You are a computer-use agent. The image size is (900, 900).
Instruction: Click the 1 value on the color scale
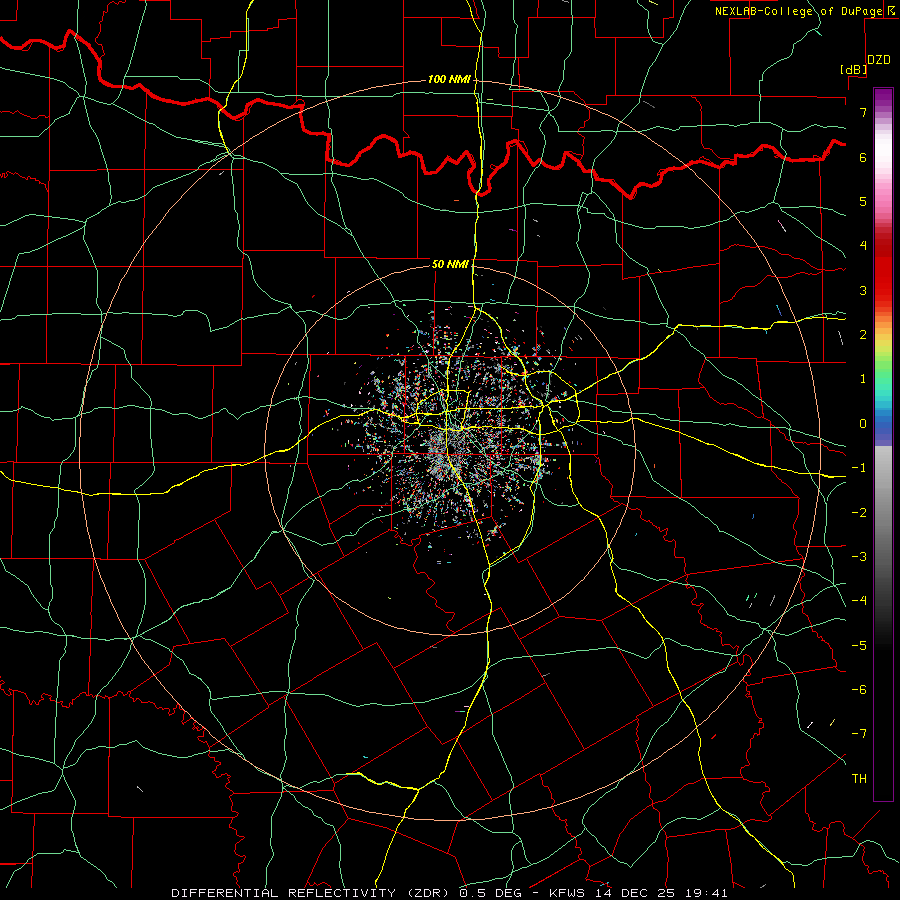863,379
